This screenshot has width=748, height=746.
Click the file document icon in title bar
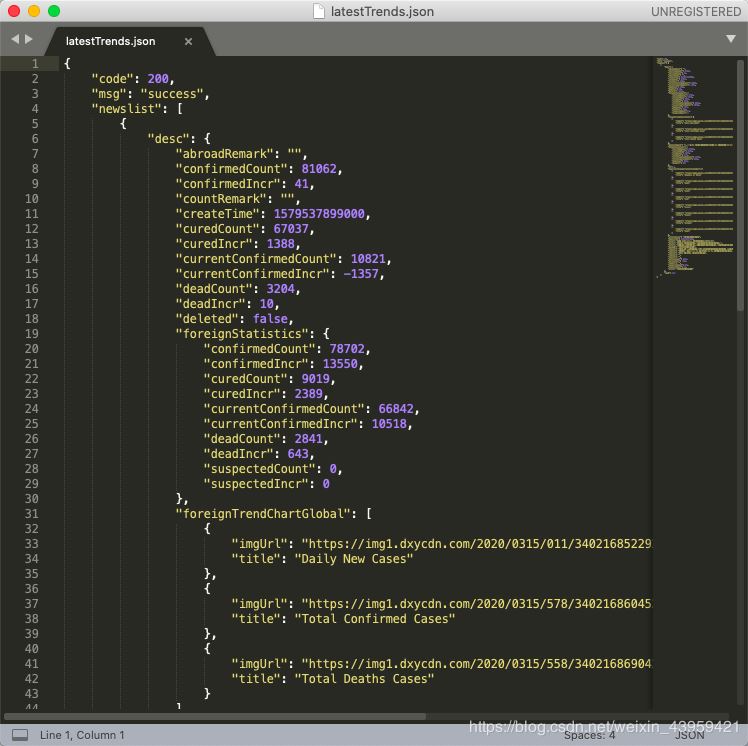pyautogui.click(x=319, y=11)
